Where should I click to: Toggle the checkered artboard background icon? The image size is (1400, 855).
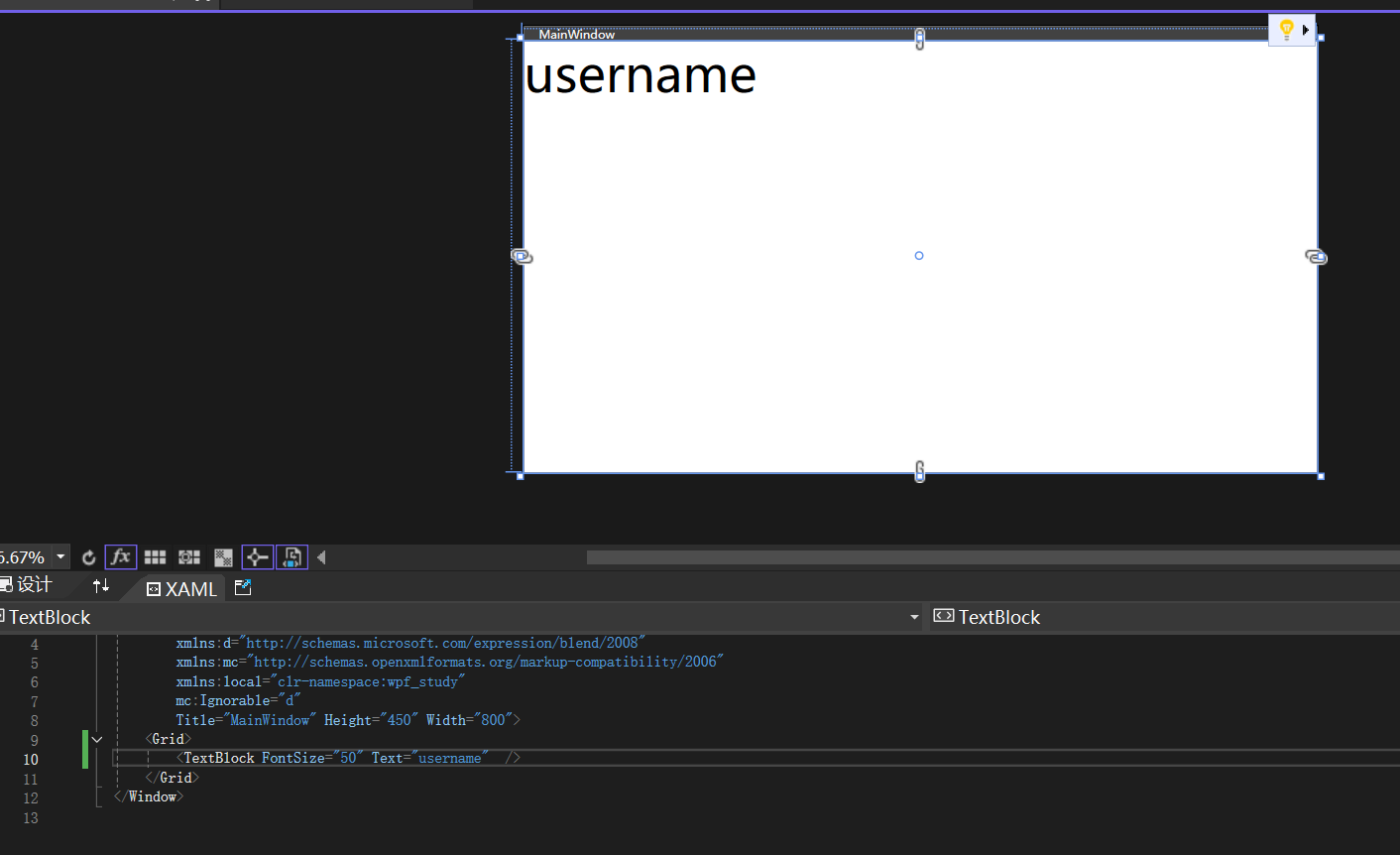[x=223, y=557]
